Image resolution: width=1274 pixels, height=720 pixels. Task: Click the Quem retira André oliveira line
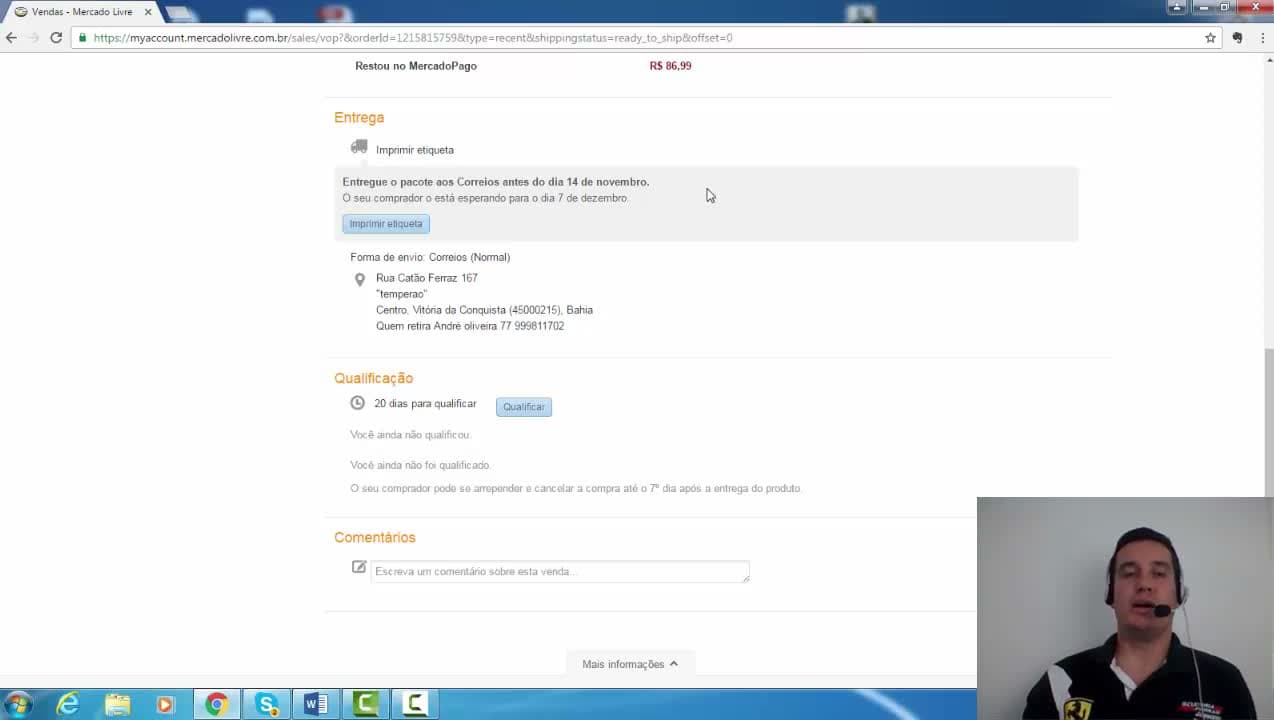(x=470, y=326)
